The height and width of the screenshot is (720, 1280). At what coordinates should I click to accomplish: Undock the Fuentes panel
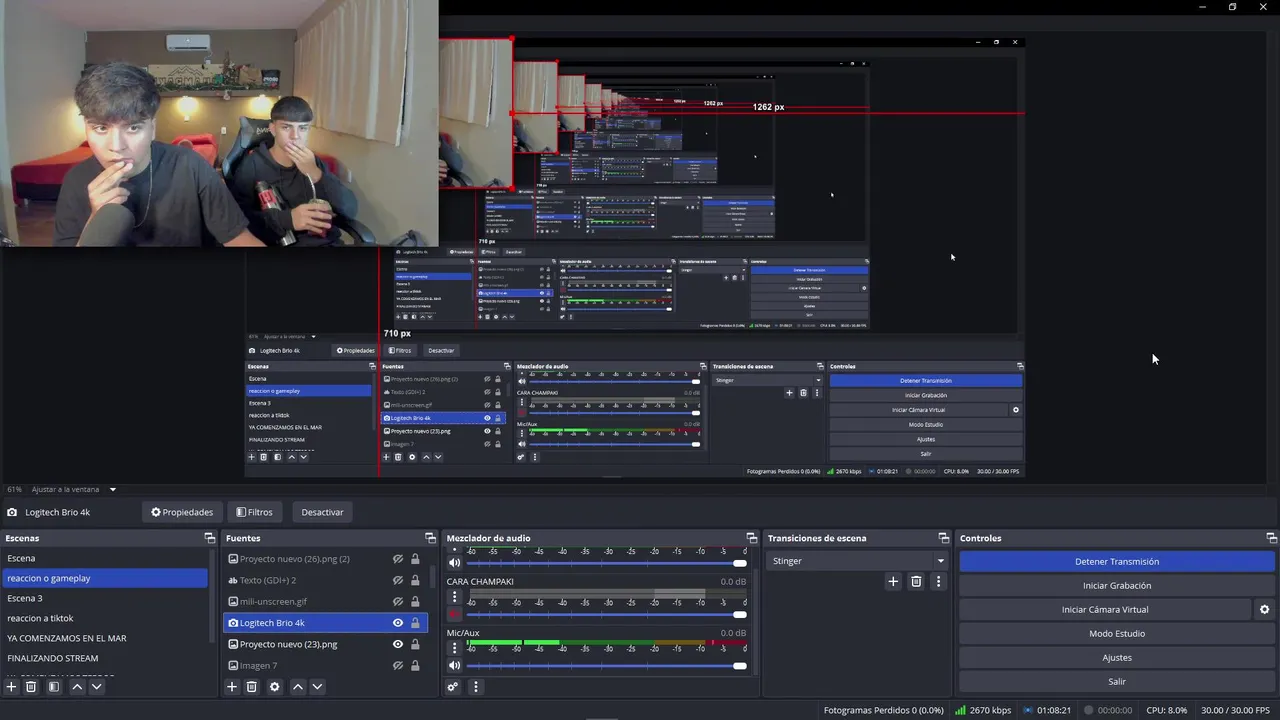[430, 538]
